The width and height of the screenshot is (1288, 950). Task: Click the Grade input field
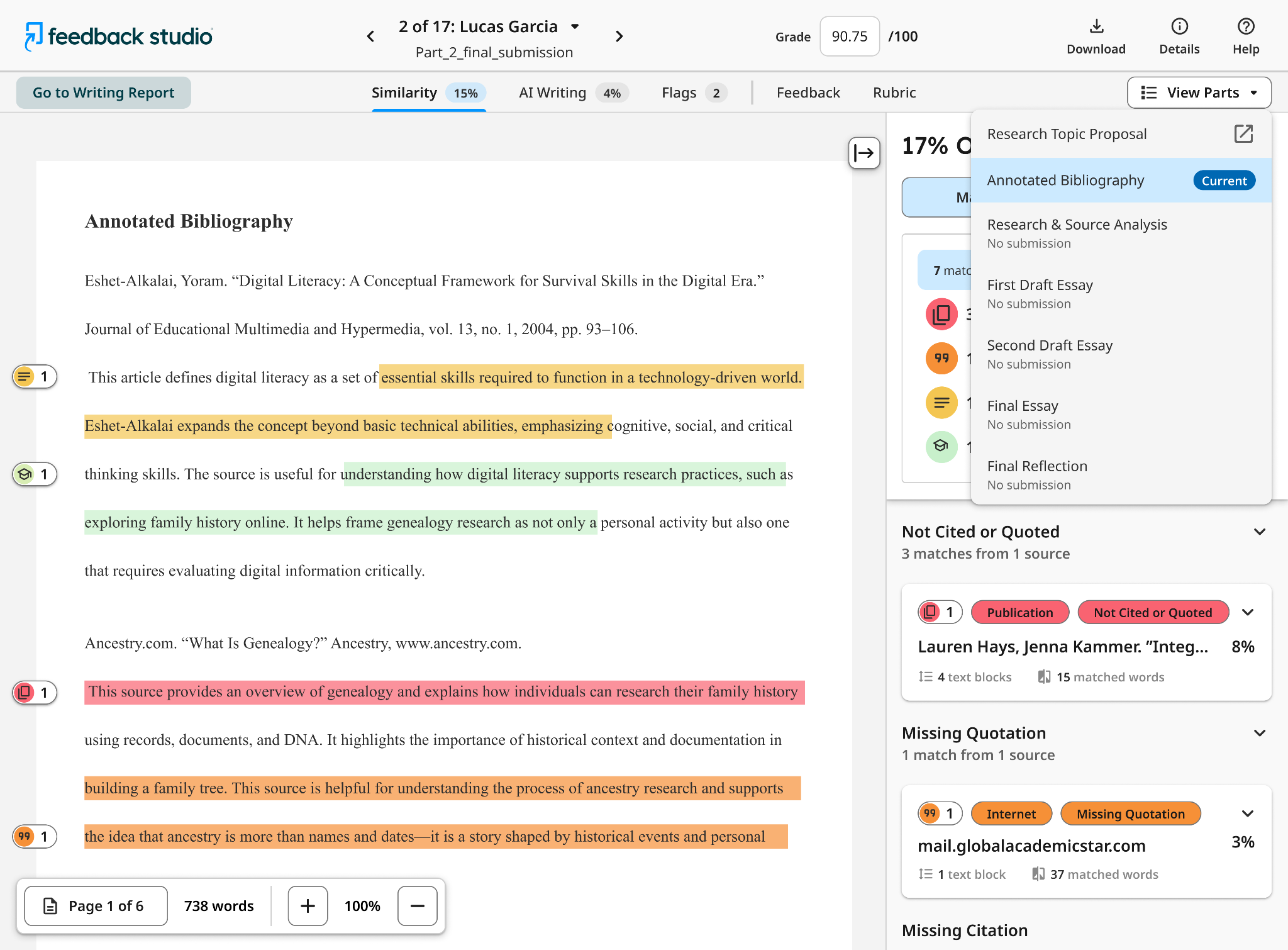click(x=849, y=36)
